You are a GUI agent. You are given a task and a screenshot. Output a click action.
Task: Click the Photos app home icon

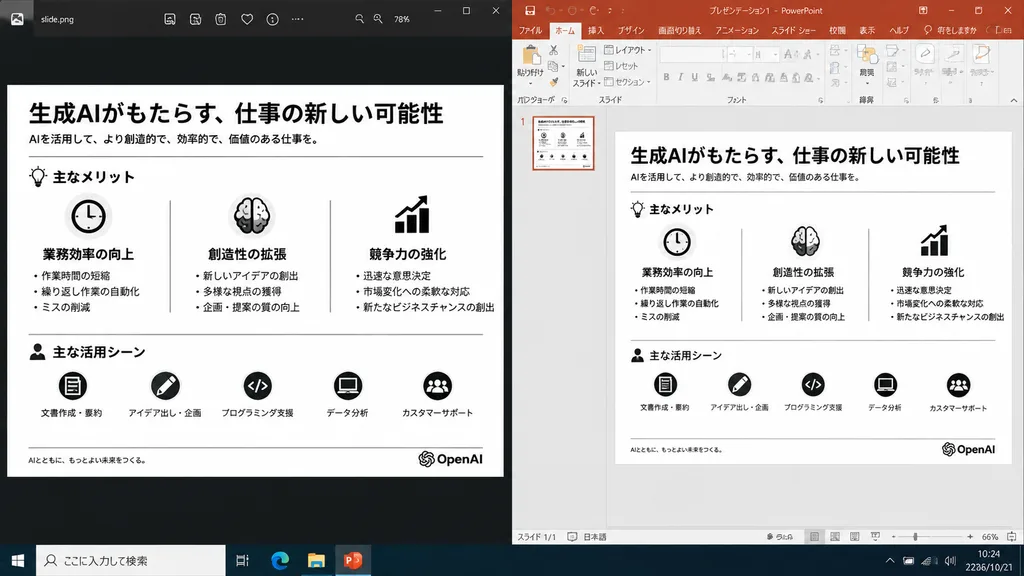17,19
